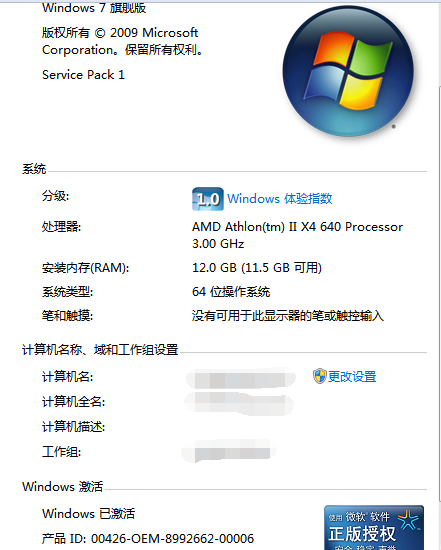Click the star icon on genuine badge

coord(408,520)
